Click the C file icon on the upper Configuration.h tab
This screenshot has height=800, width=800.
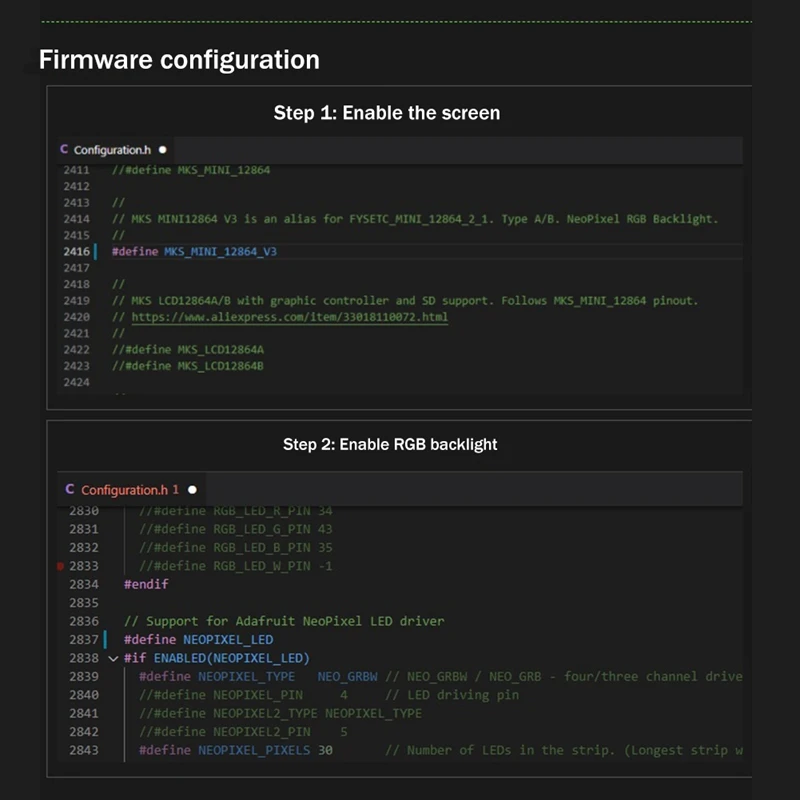tap(64, 150)
